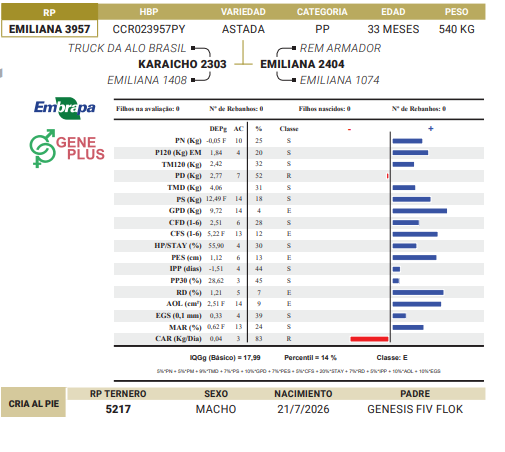
Task: Click RP TERNERO value 5217
Action: click(118, 409)
